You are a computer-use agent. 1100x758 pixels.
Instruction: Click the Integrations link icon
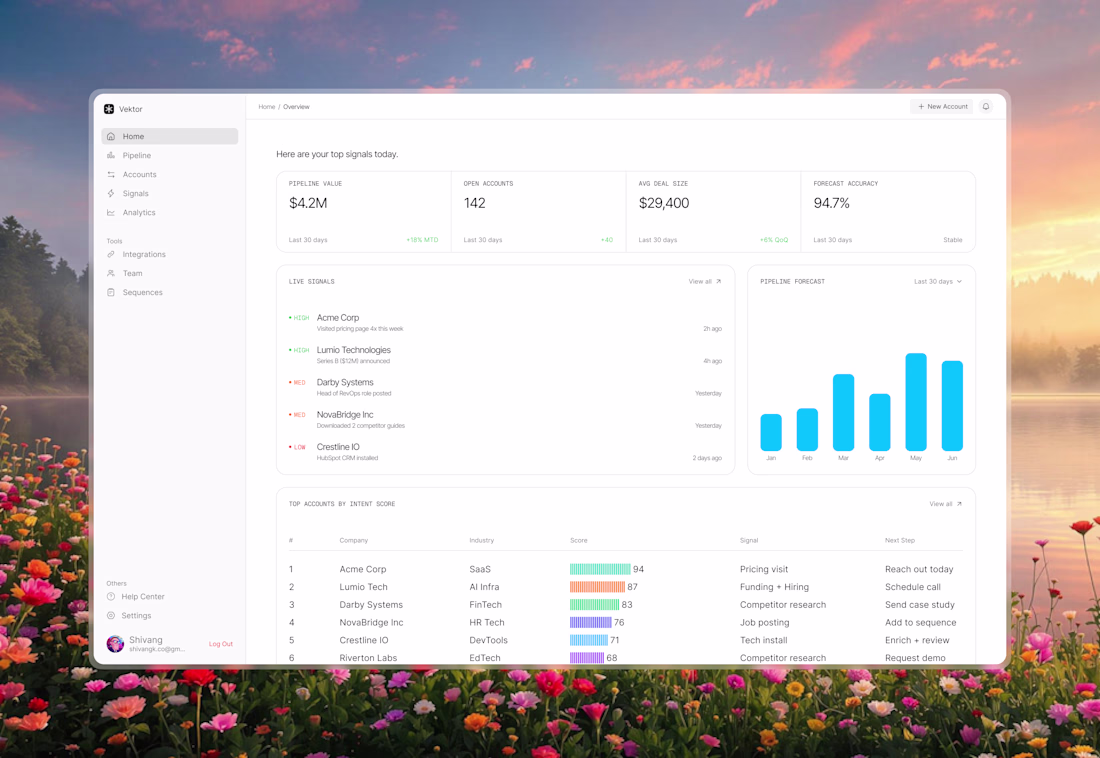[111, 254]
